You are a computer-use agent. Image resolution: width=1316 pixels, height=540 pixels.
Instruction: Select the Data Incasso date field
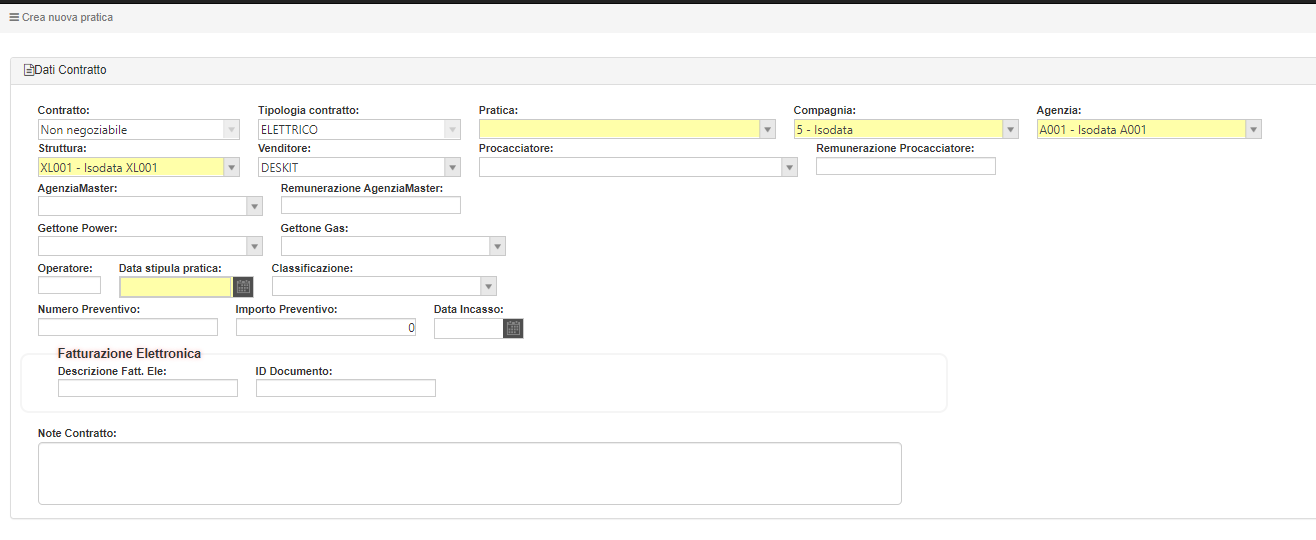coord(469,328)
